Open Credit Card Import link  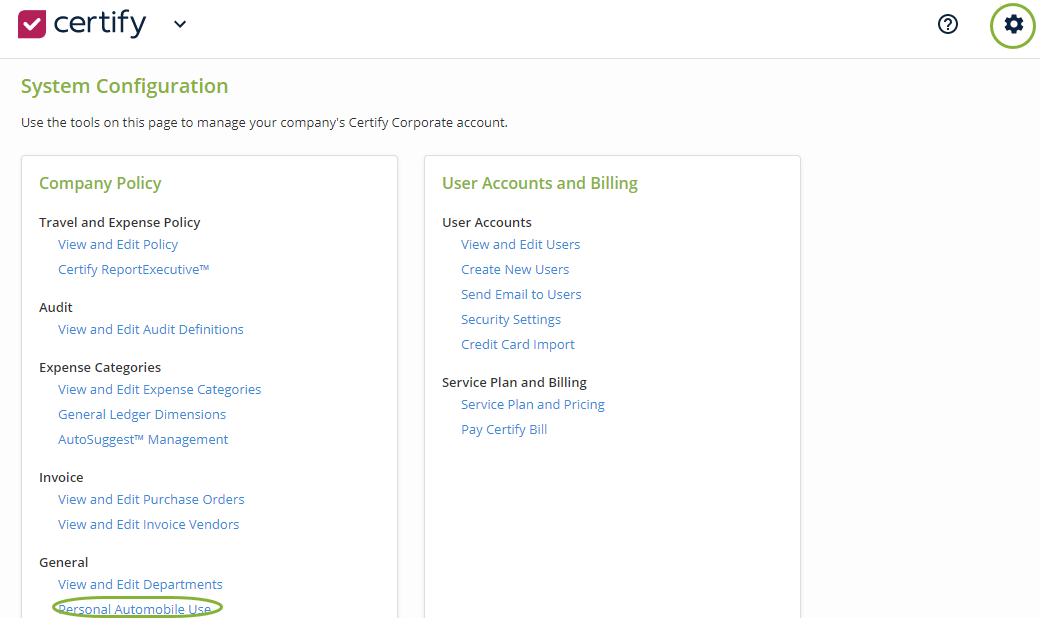pyautogui.click(x=518, y=345)
